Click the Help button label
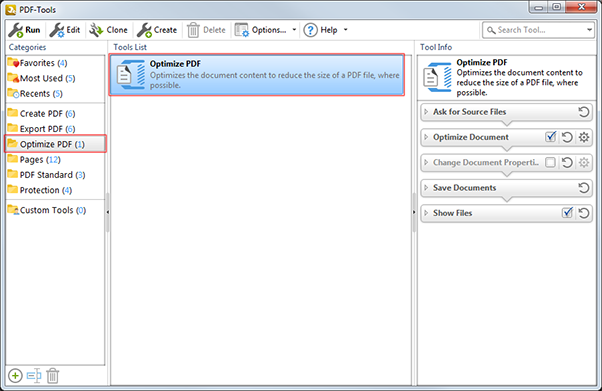The image size is (602, 391). (x=329, y=30)
